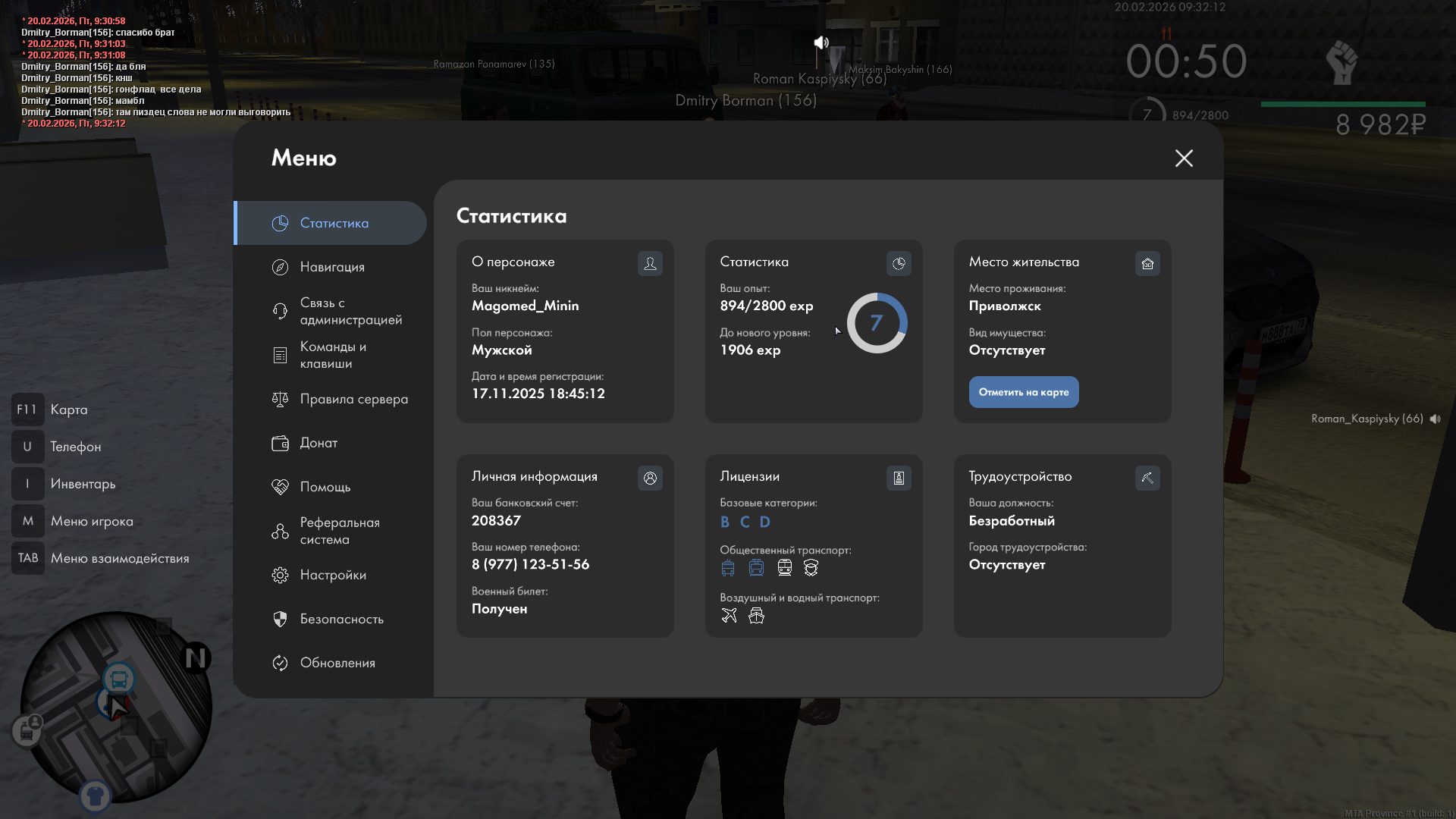
Task: Open the Навигация menu section
Action: click(332, 267)
